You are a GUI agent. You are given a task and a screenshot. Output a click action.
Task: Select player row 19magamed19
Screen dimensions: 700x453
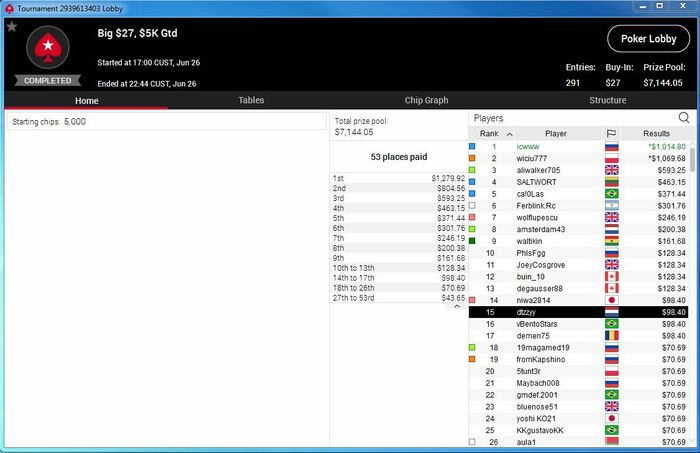pyautogui.click(x=578, y=348)
